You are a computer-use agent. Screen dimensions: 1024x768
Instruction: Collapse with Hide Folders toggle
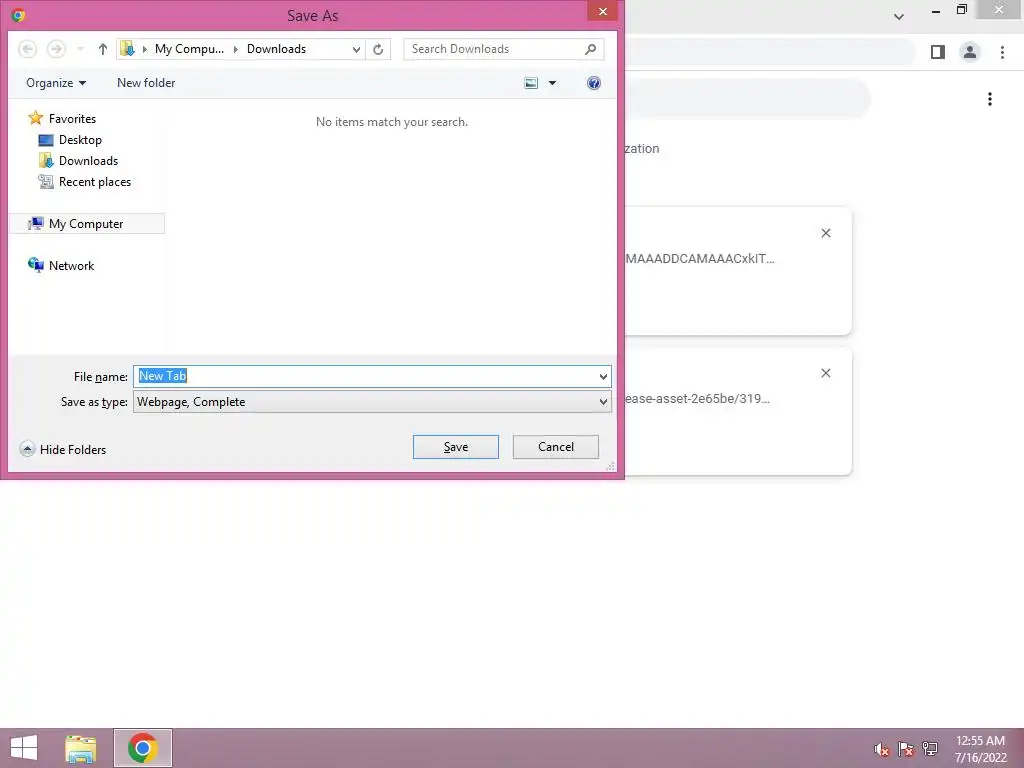click(x=63, y=449)
